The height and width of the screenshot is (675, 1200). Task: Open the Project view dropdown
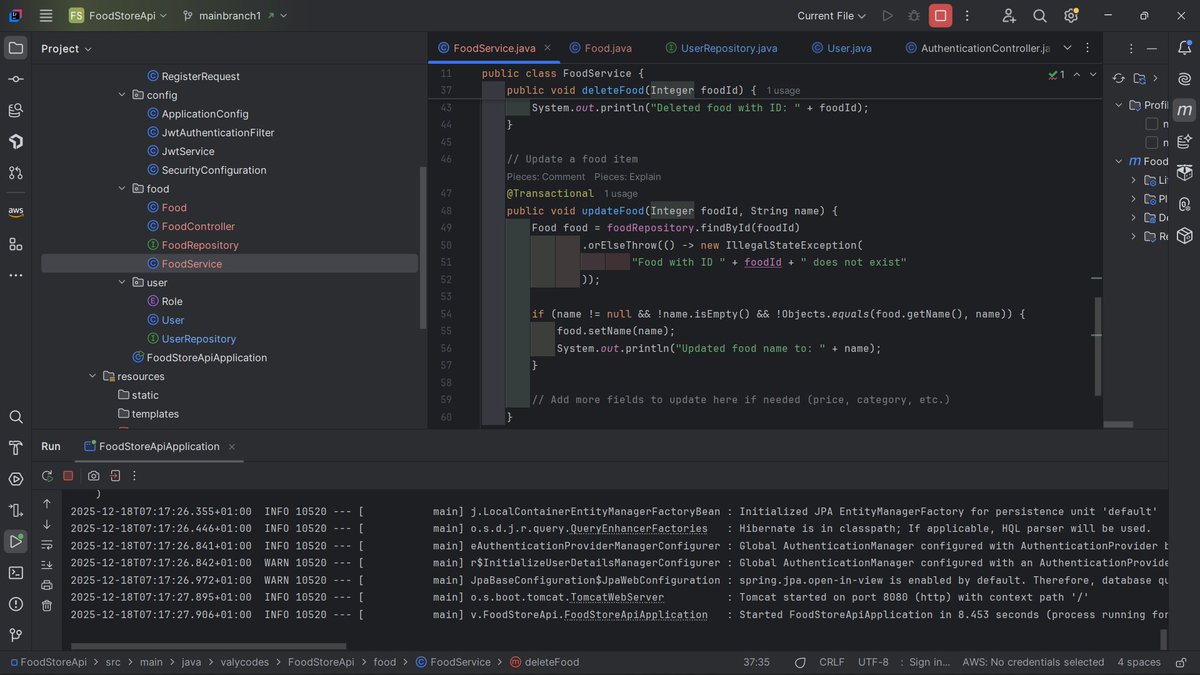[x=66, y=48]
